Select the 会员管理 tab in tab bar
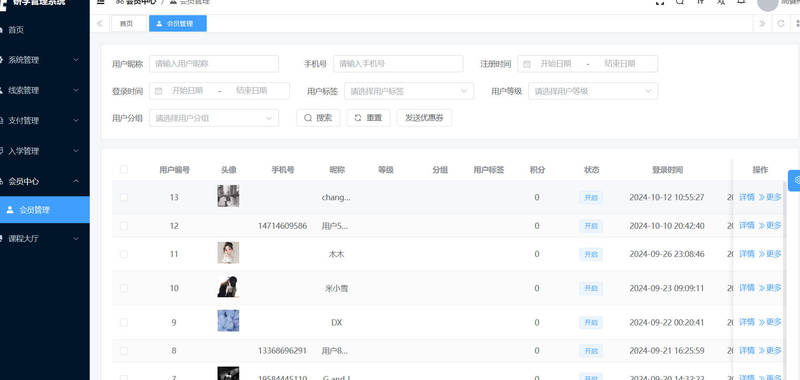This screenshot has width=800, height=380. tap(178, 23)
